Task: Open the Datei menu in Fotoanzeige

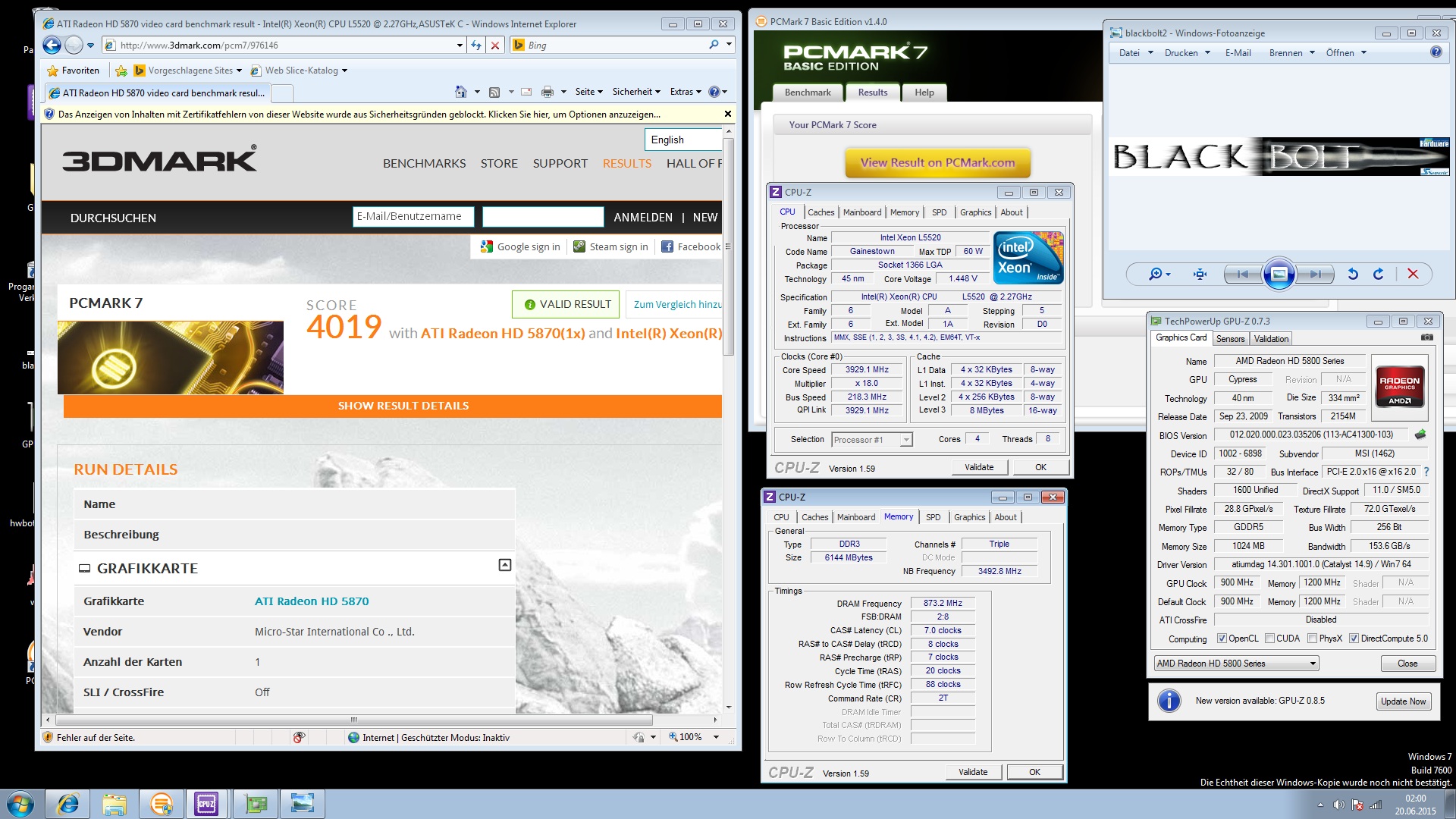Action: tap(1136, 53)
